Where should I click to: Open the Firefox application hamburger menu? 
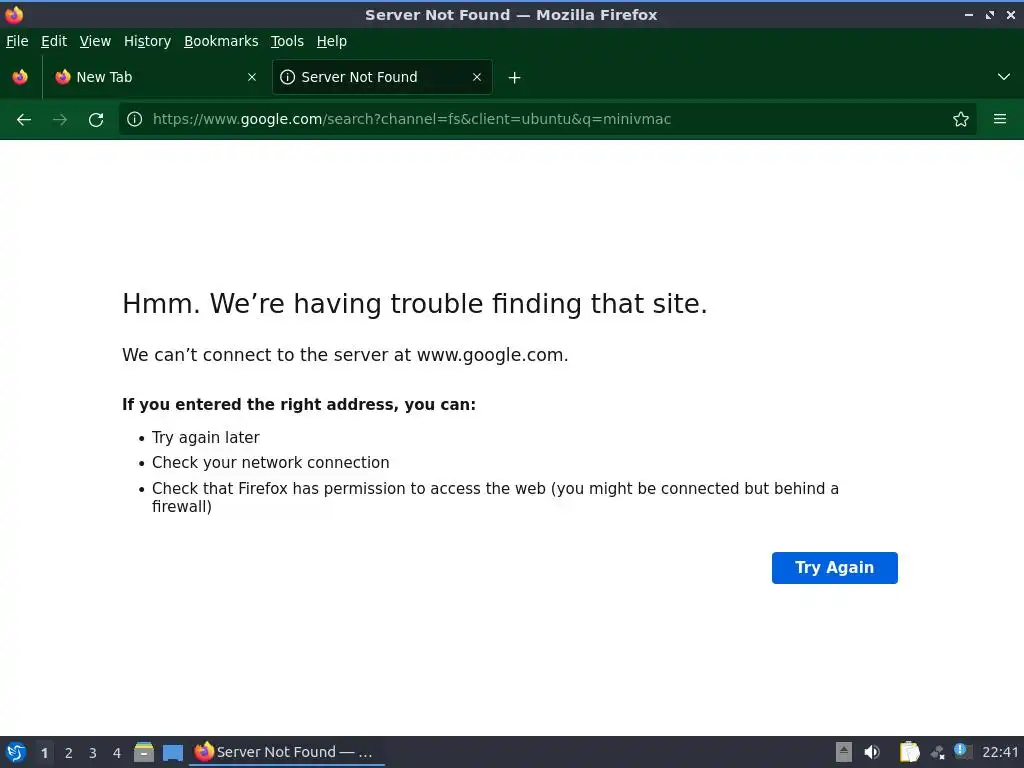pyautogui.click(x=1000, y=119)
